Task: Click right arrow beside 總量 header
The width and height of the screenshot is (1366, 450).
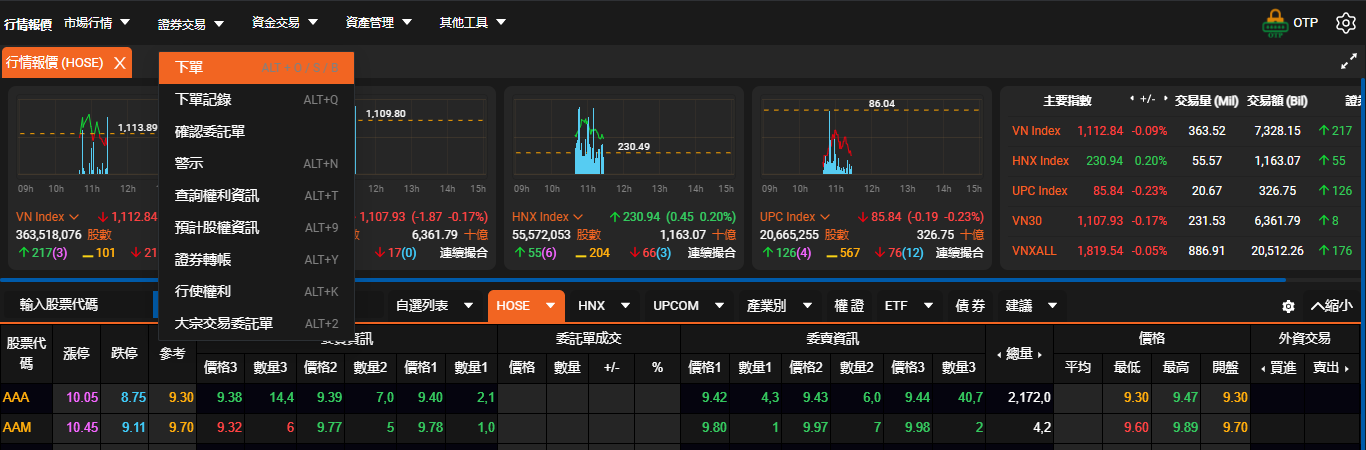Action: tap(1040, 354)
